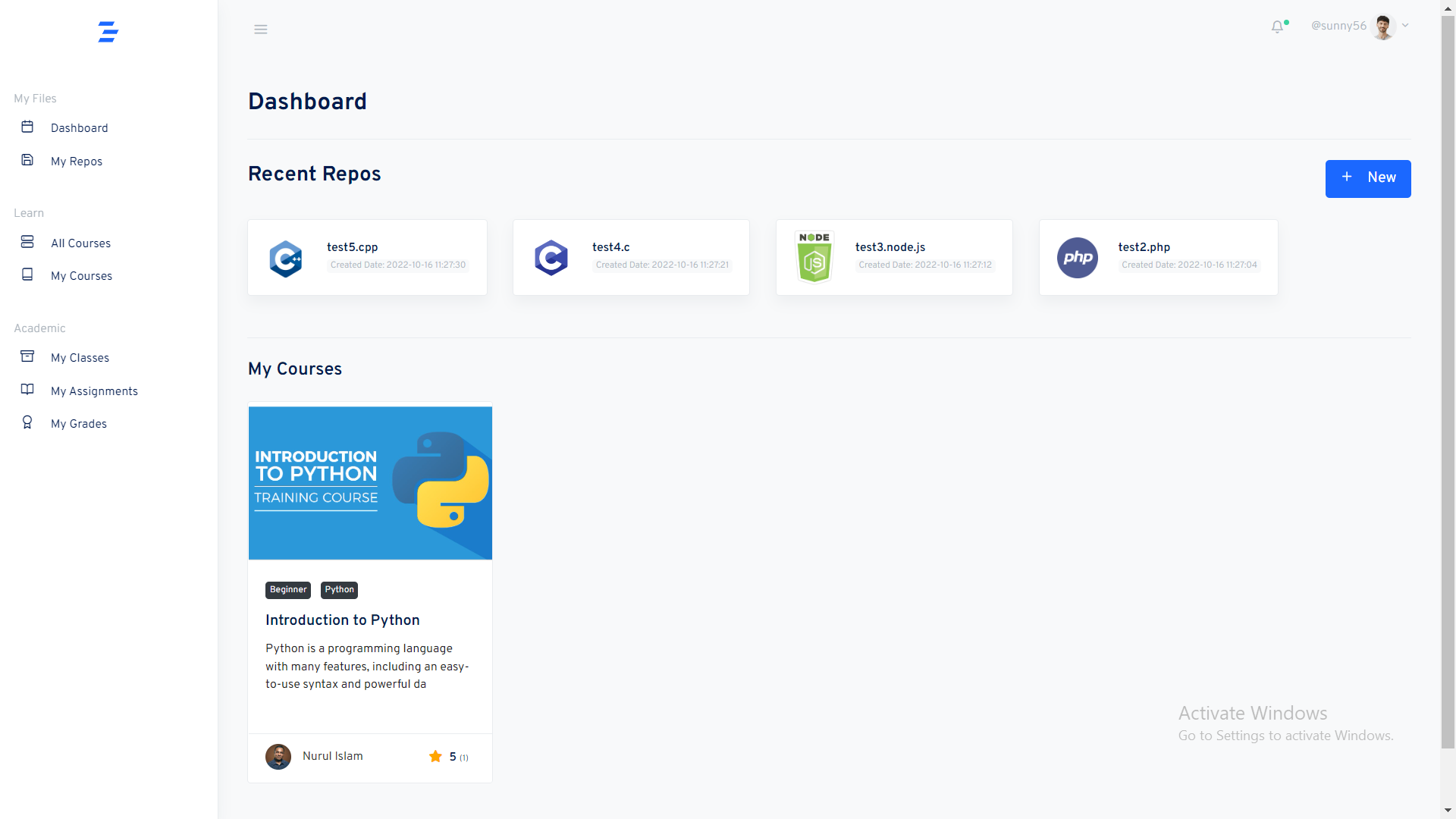Click the My Assignments open-book icon
The width and height of the screenshot is (1456, 819).
point(27,390)
